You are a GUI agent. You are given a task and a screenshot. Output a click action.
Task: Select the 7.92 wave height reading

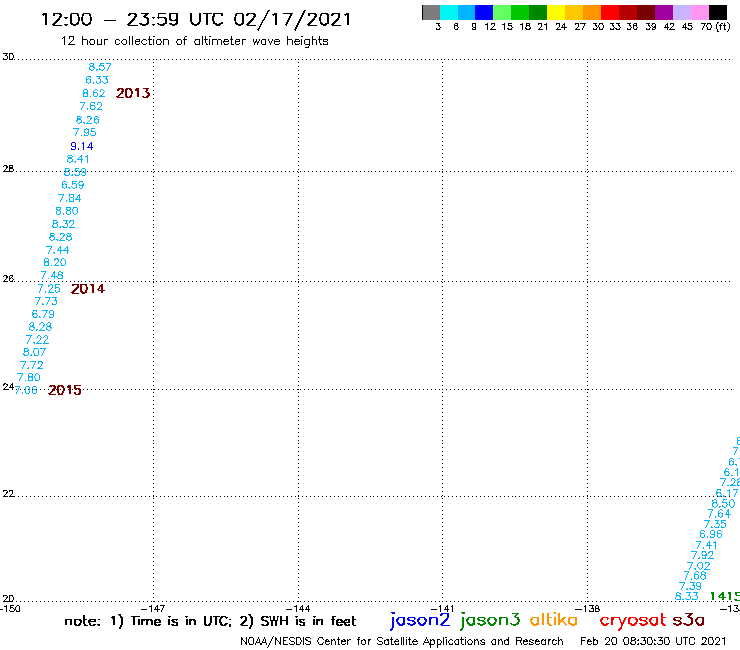coord(702,555)
